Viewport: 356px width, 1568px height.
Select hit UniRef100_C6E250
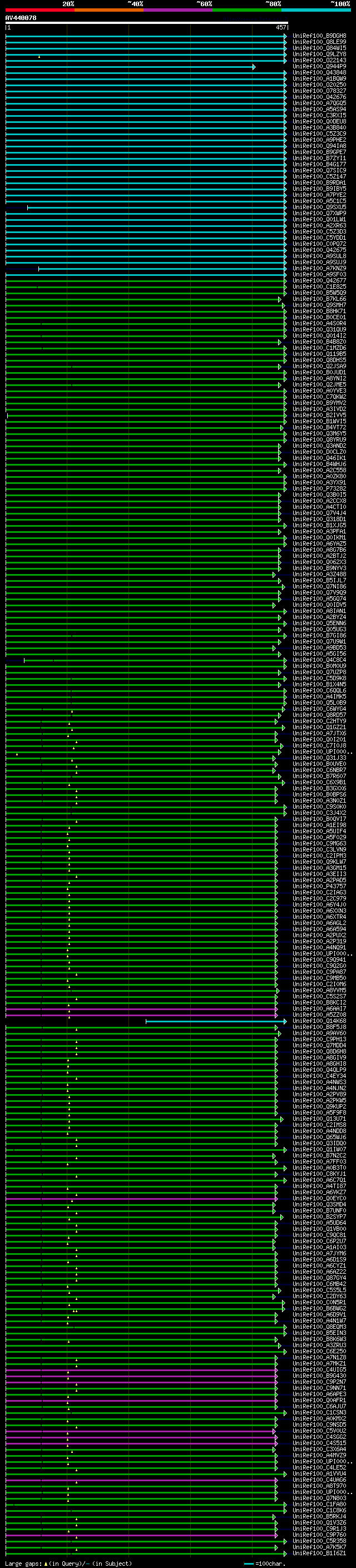pyautogui.click(x=319, y=1351)
